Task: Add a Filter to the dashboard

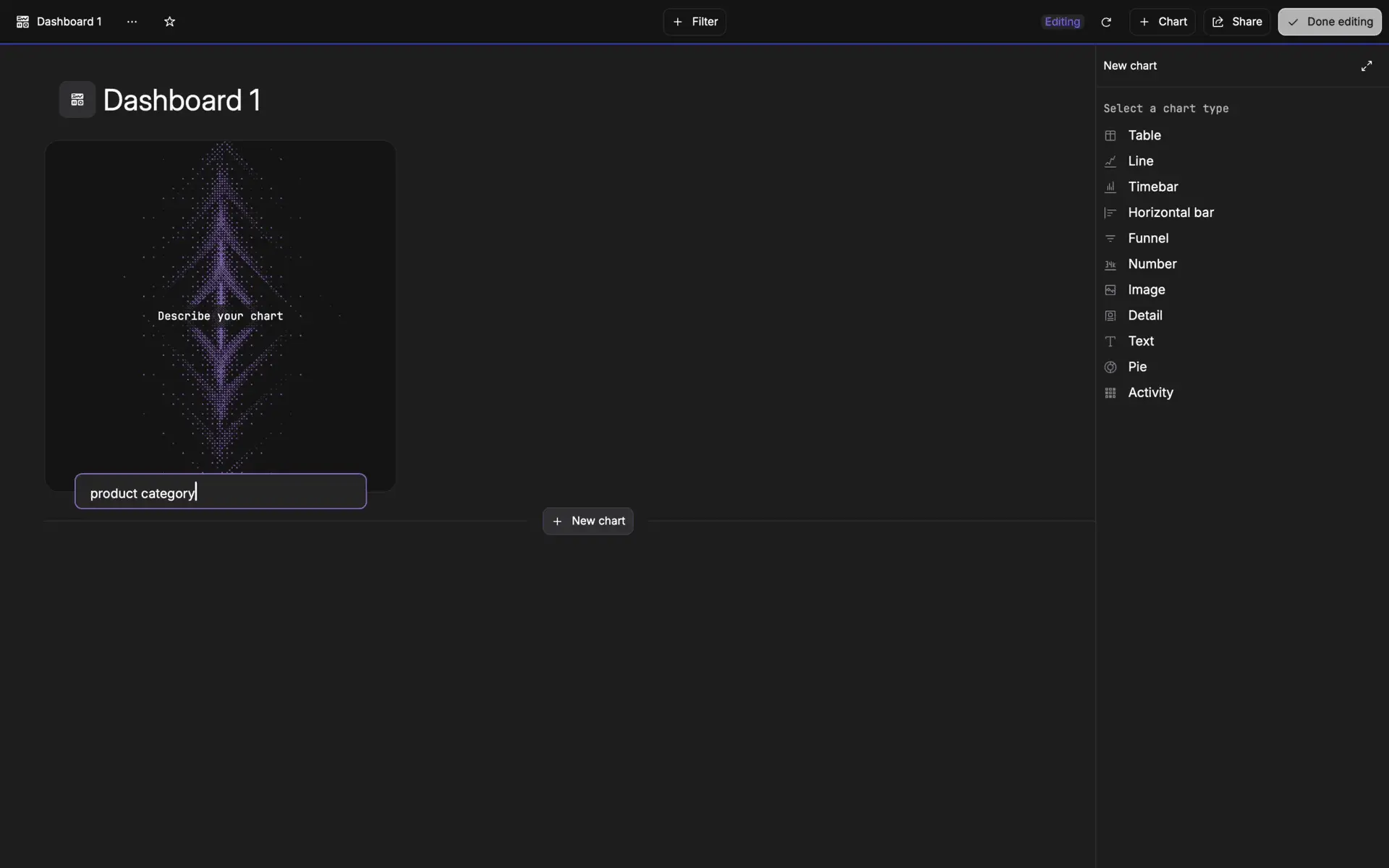Action: (x=694, y=22)
